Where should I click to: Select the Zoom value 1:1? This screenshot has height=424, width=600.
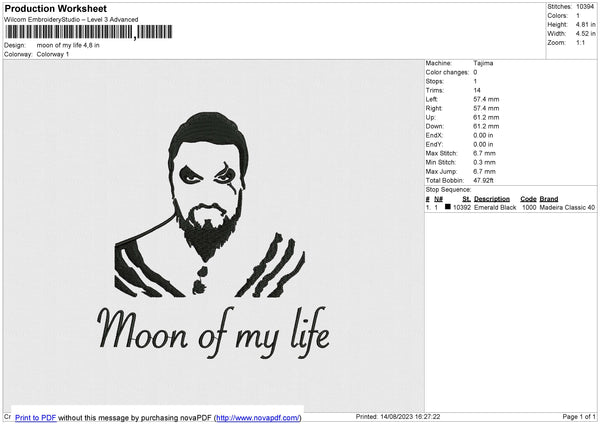coord(580,43)
